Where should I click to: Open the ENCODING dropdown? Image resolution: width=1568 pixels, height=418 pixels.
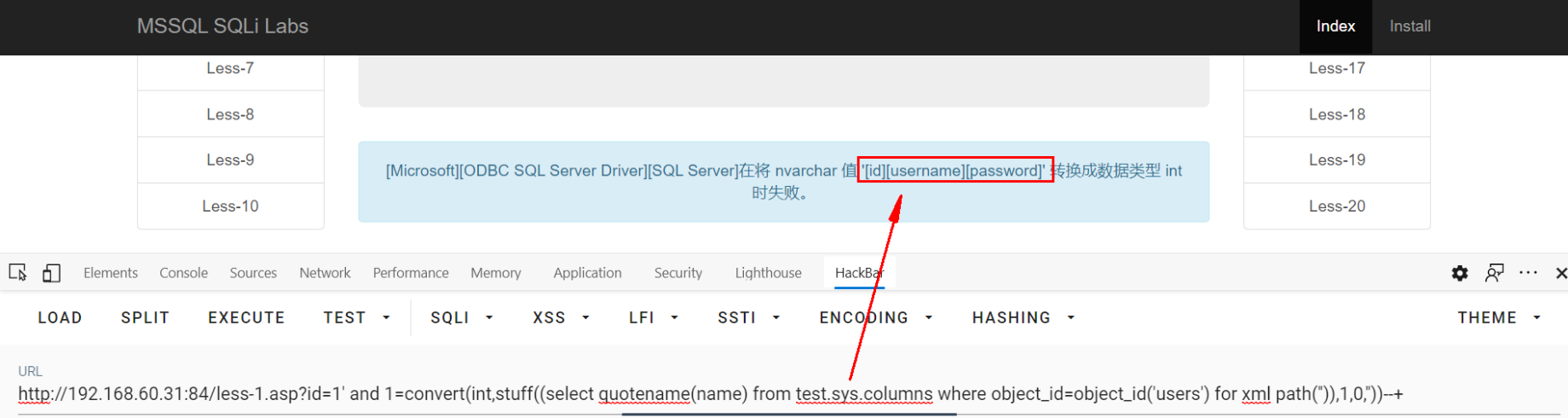pos(875,317)
